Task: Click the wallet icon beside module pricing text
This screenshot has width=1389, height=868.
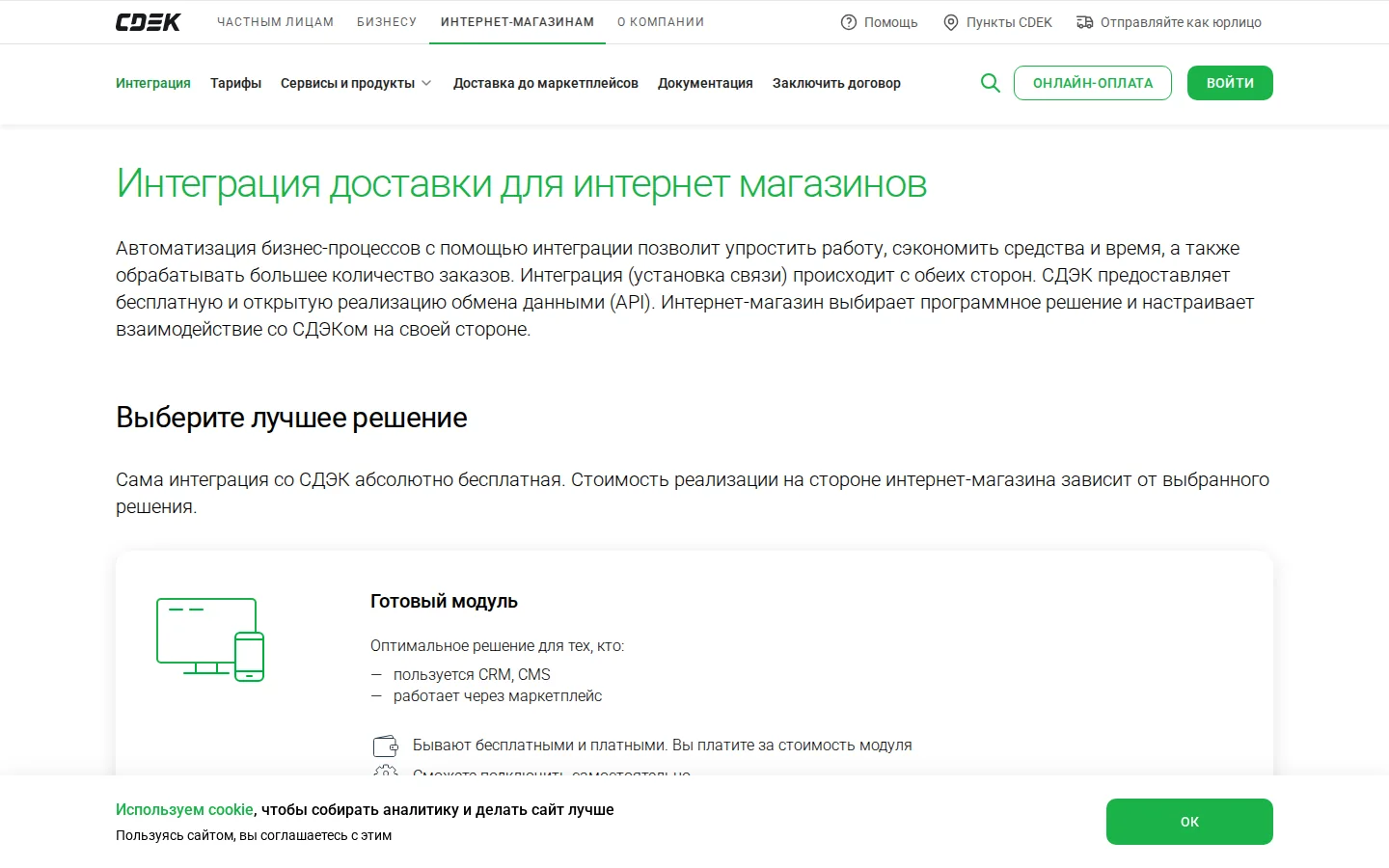Action: (386, 746)
